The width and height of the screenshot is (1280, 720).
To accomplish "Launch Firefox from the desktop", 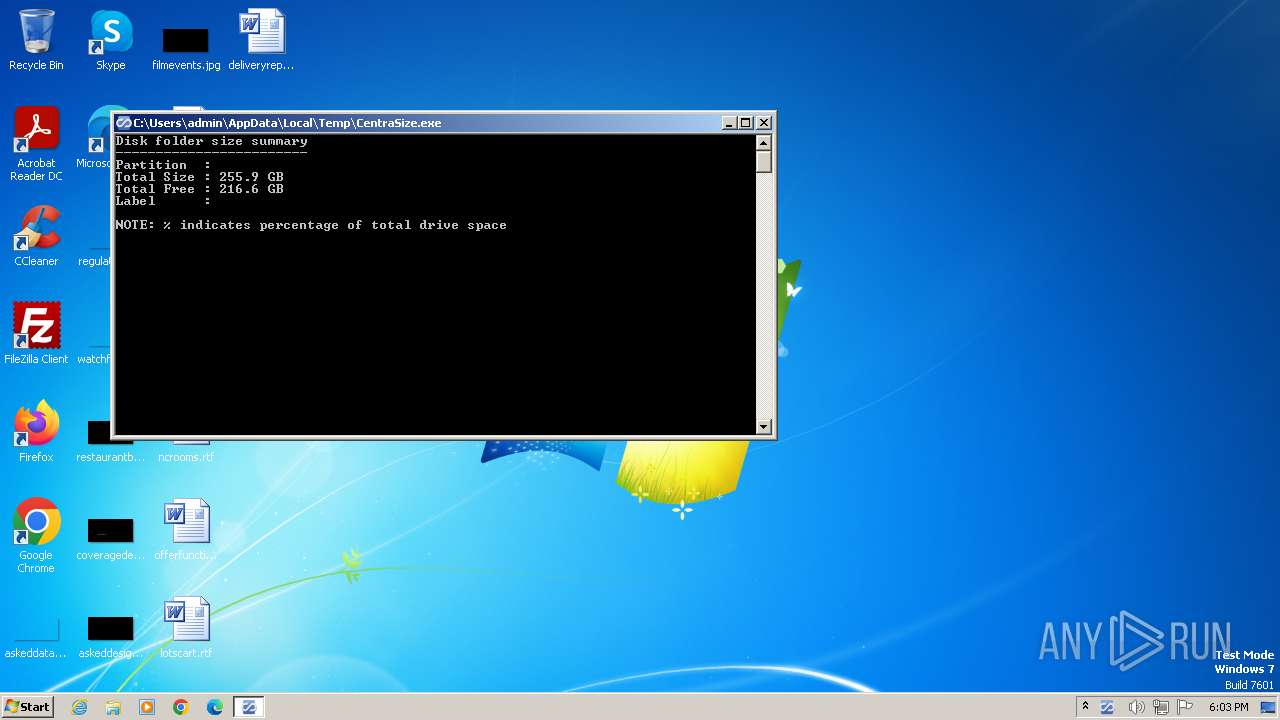I will pos(36,431).
